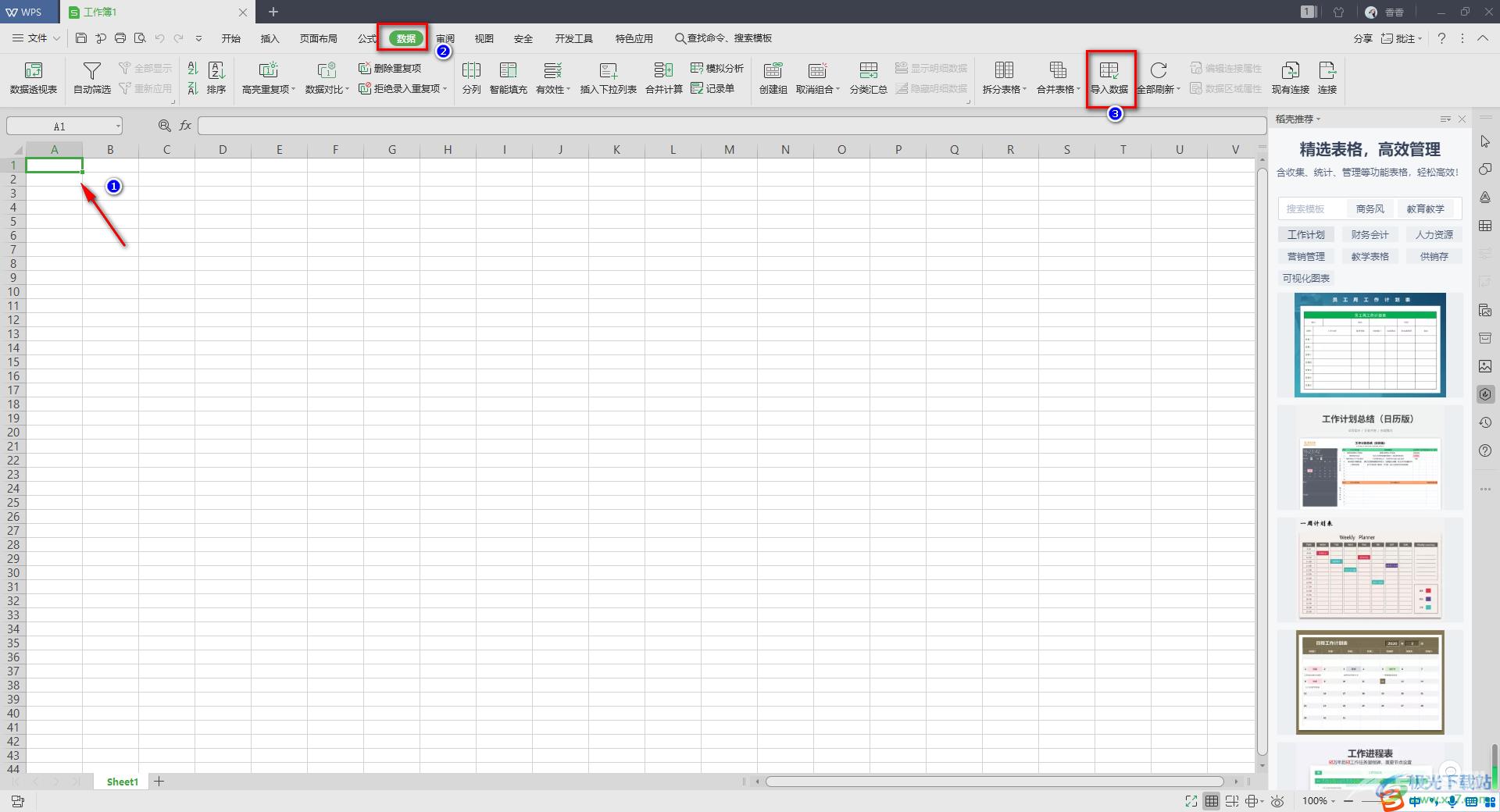Click 插入下拉列表 insert dropdown list
This screenshot has width=1500, height=812.
point(608,78)
